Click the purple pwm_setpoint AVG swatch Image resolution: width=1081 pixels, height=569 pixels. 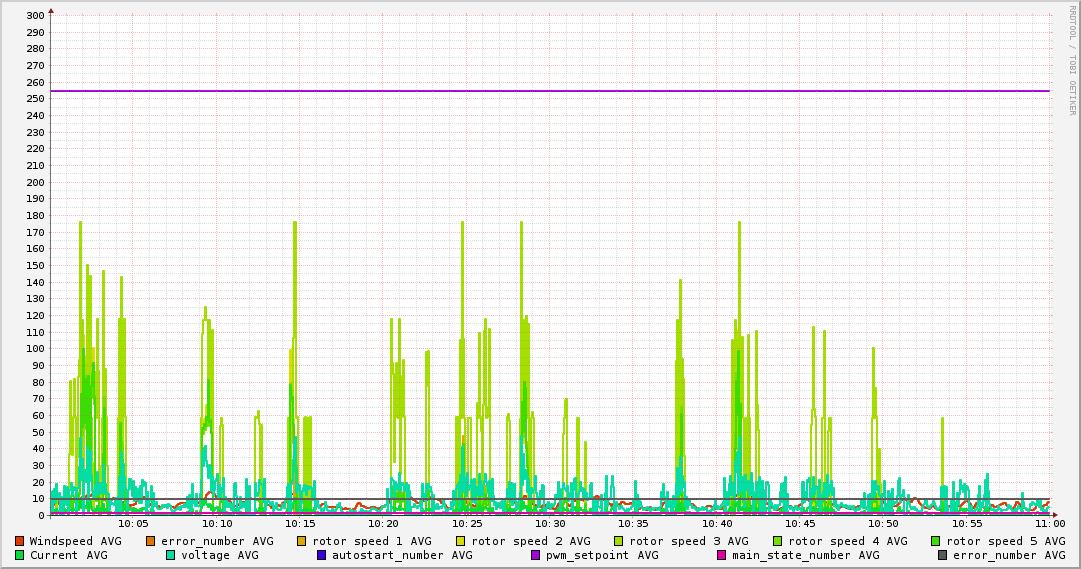tap(535, 555)
